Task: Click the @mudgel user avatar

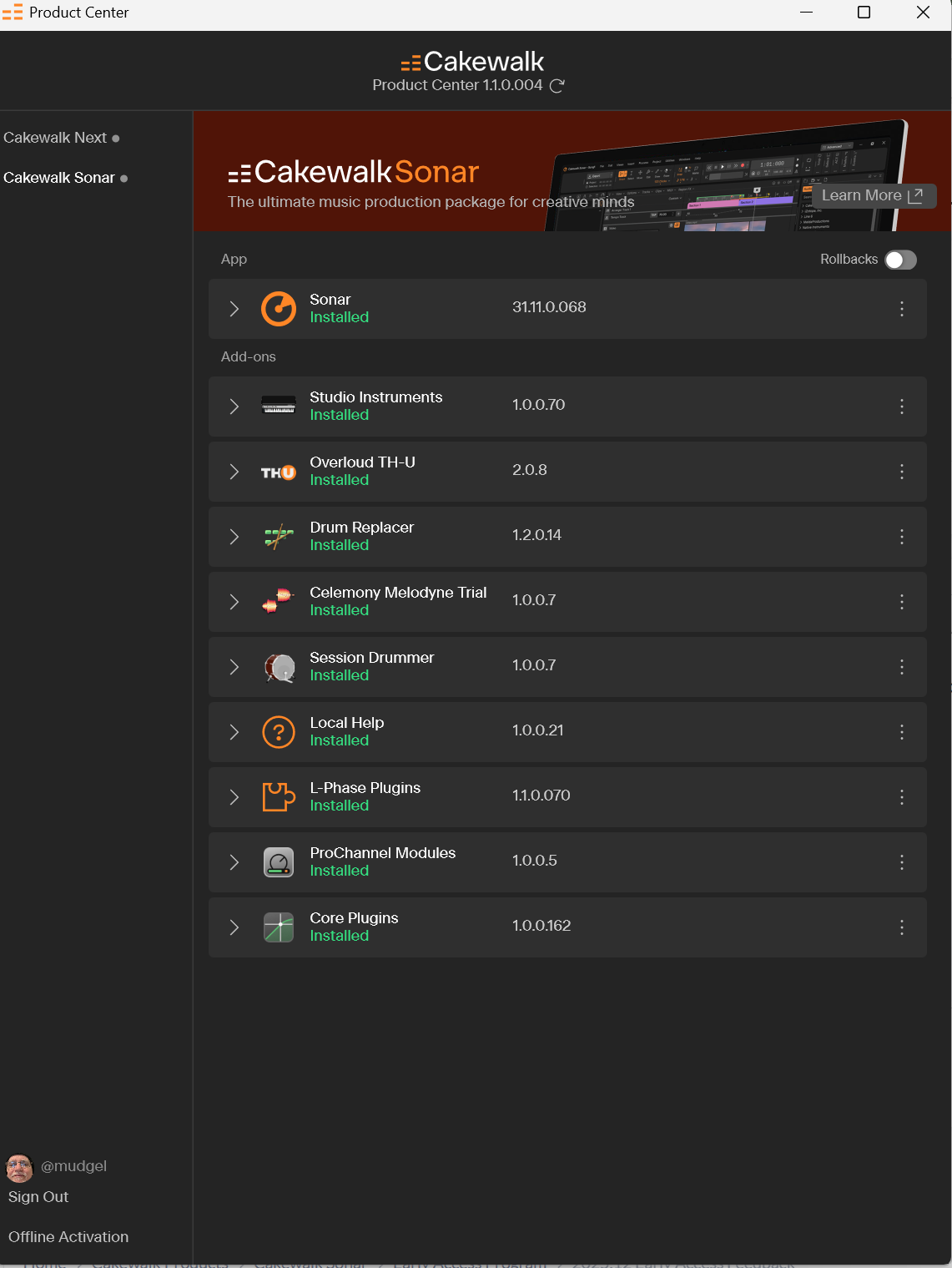Action: click(20, 1168)
